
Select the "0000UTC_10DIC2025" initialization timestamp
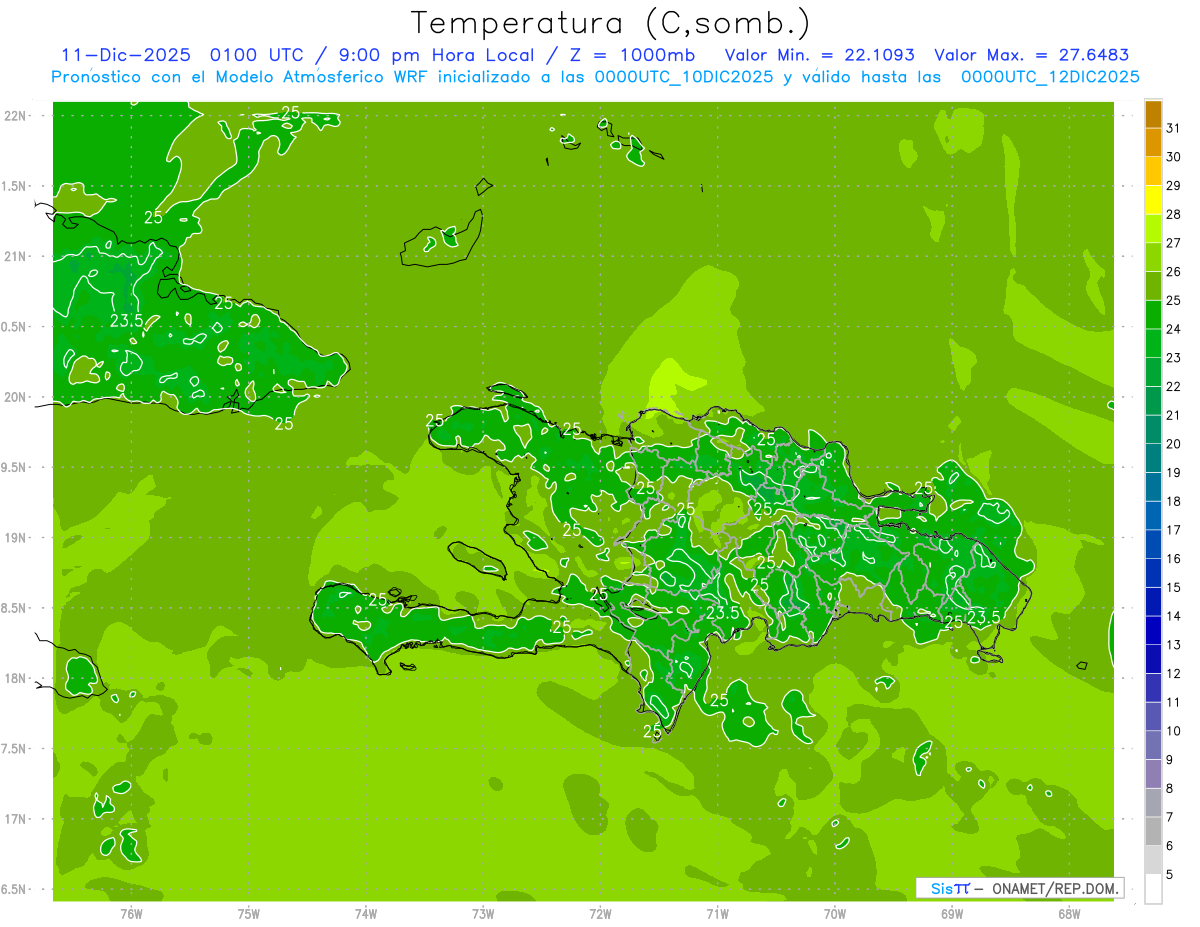pos(684,77)
